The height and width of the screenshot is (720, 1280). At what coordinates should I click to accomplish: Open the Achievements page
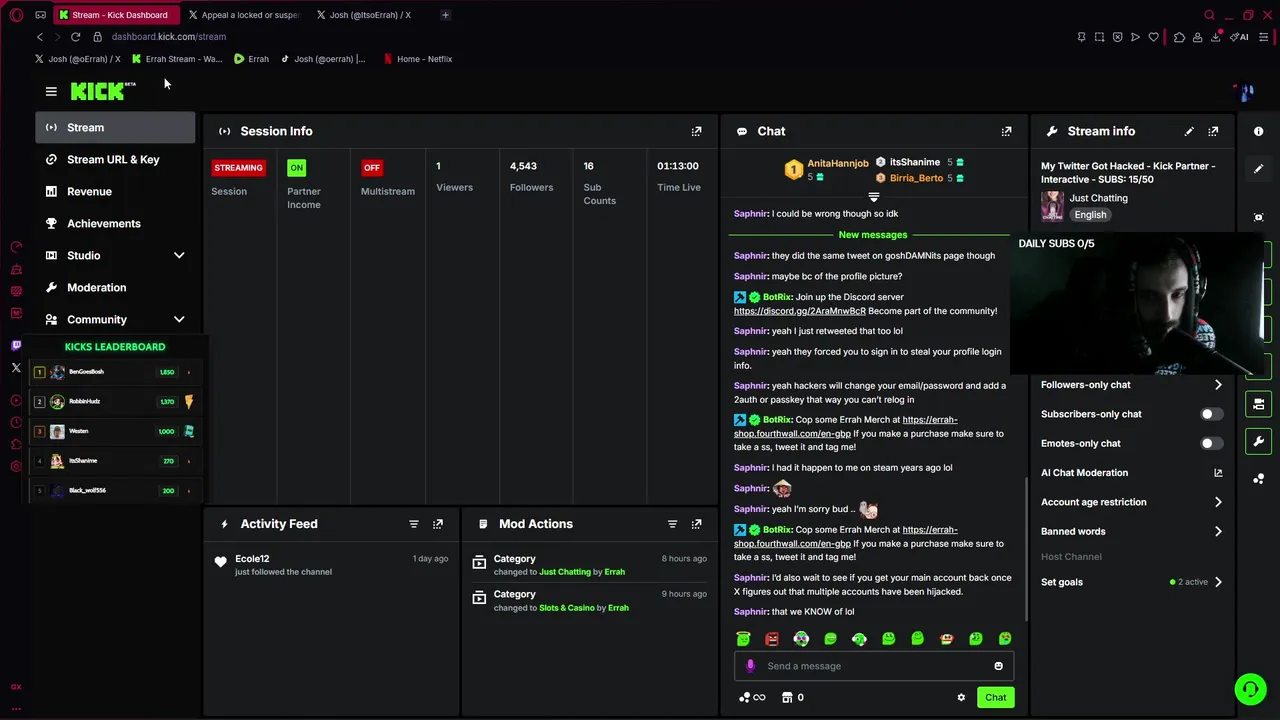(116, 224)
